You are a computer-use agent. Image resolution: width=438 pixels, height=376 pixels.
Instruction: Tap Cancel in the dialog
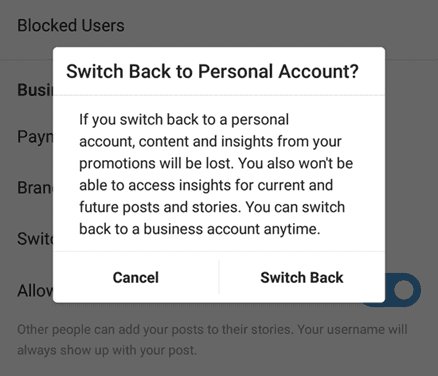(136, 277)
